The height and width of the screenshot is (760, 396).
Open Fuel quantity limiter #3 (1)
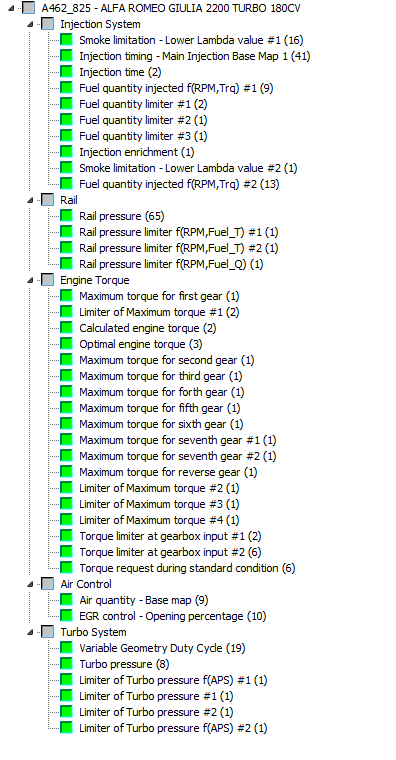point(143,136)
